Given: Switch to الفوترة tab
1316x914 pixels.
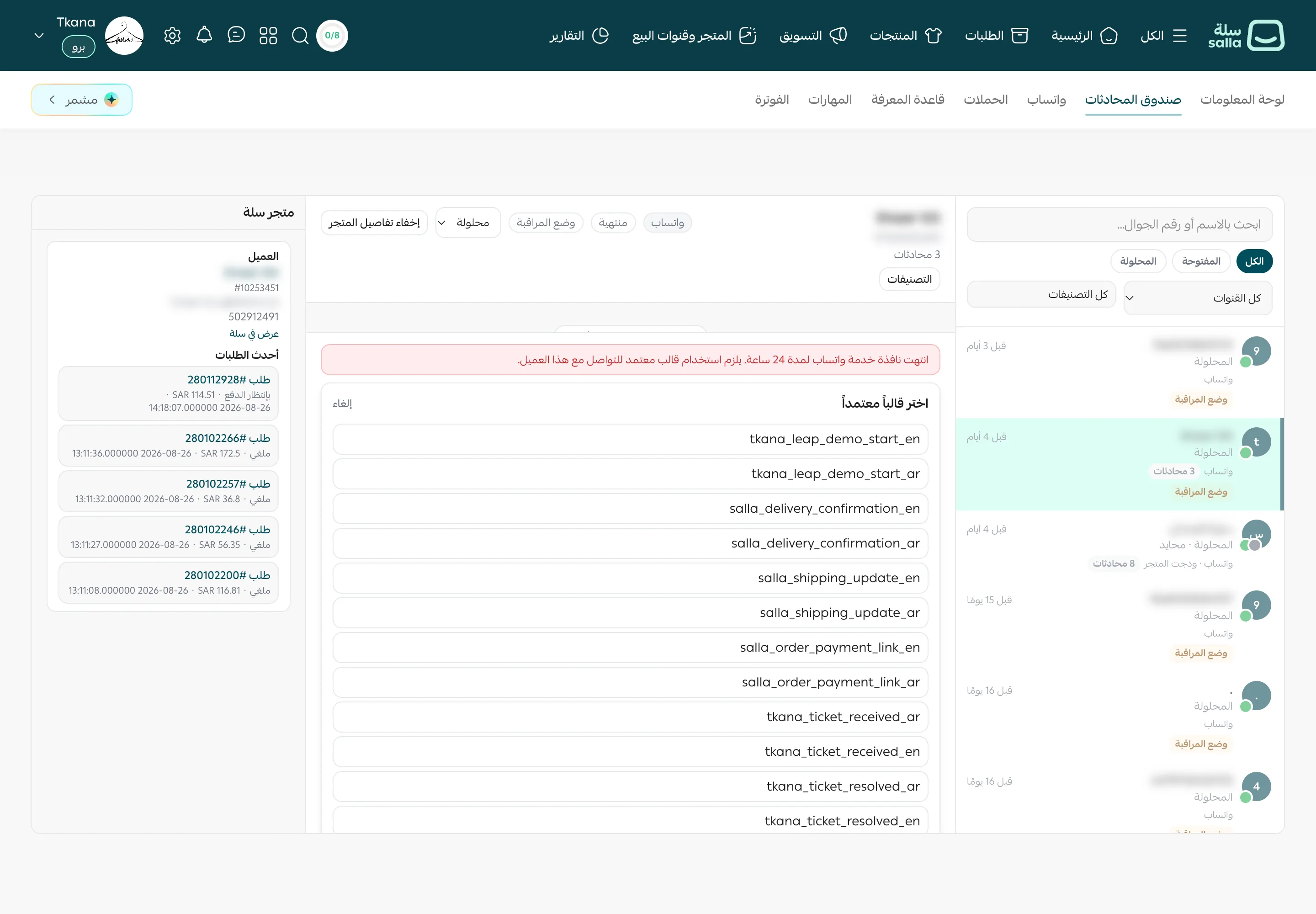Looking at the screenshot, I should [x=771, y=100].
